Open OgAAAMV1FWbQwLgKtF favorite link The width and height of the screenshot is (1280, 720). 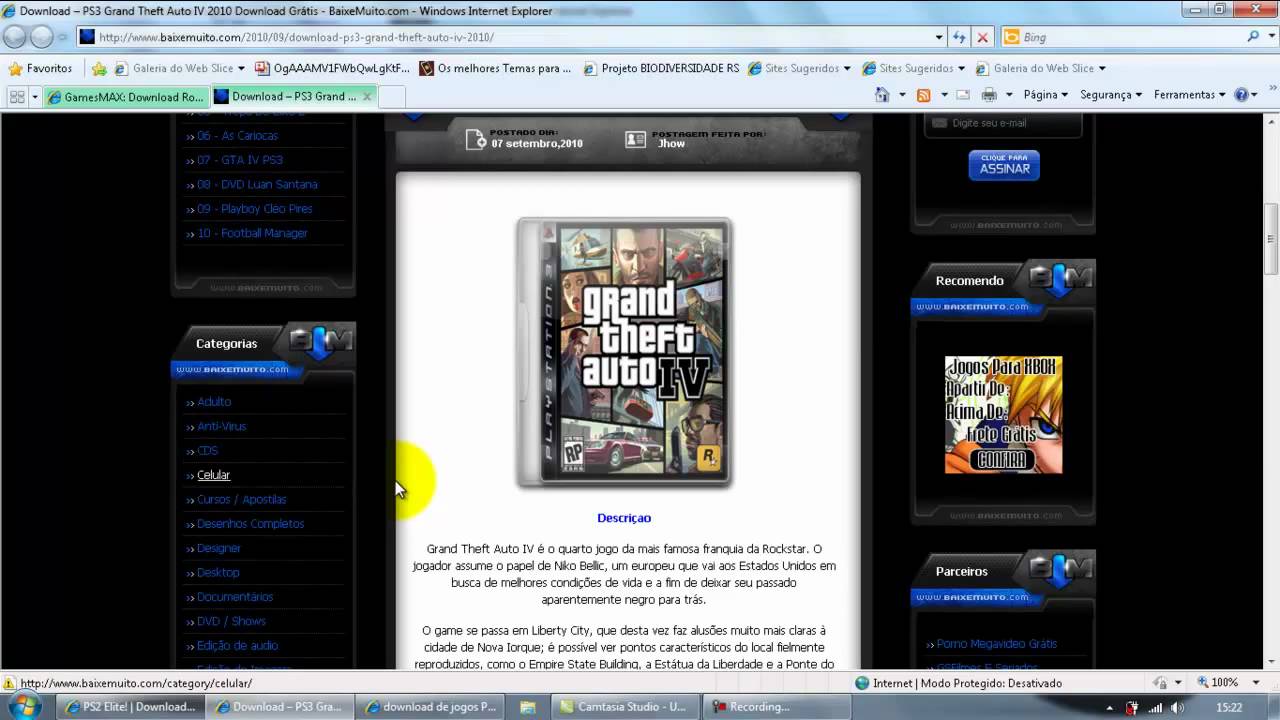coord(333,68)
